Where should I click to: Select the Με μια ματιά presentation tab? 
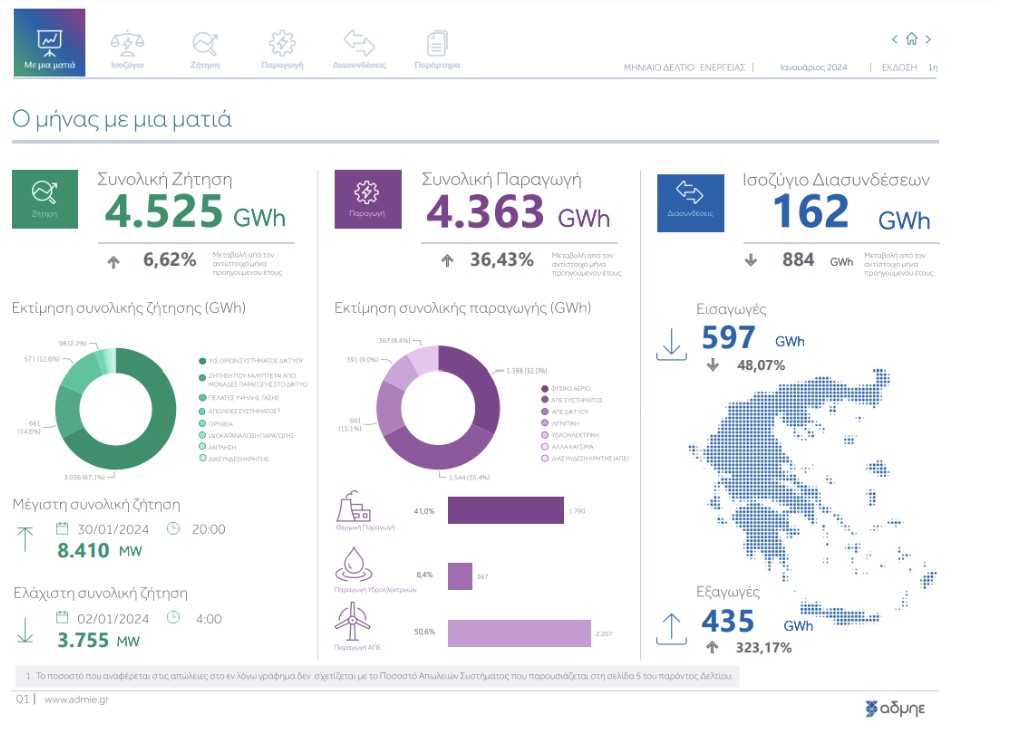pyautogui.click(x=49, y=44)
